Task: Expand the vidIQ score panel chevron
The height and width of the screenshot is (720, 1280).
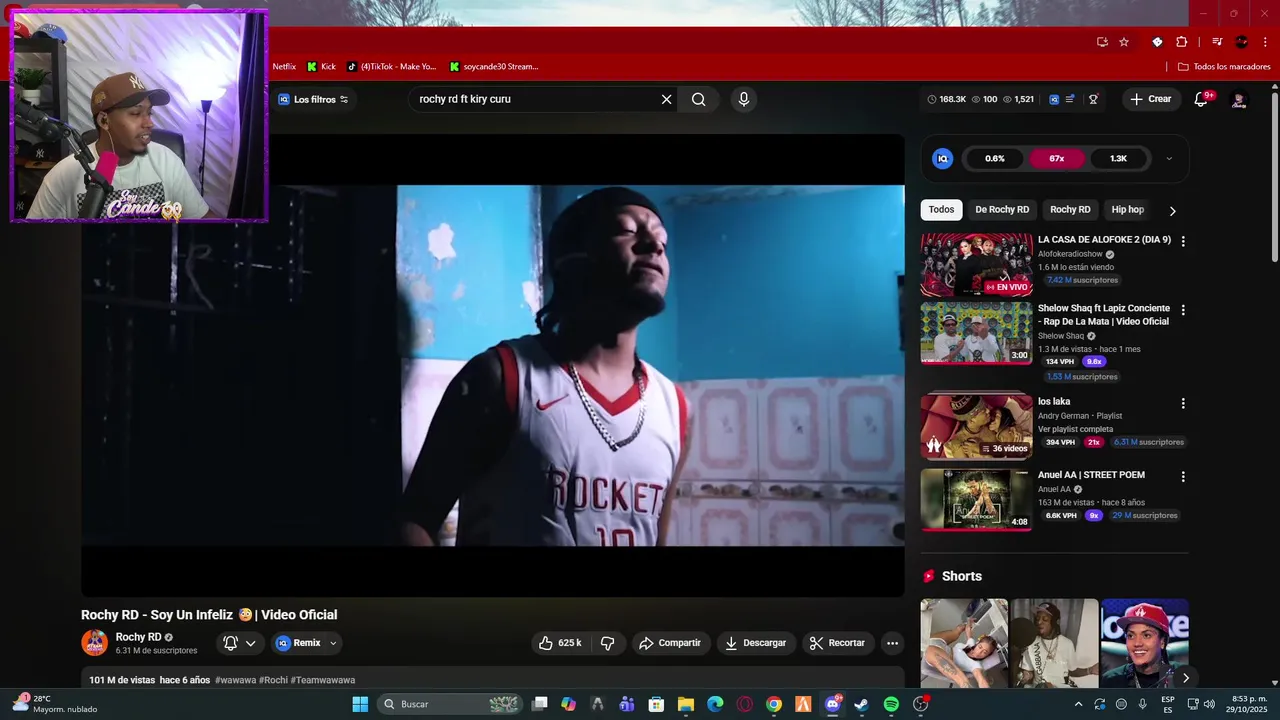Action: [1169, 158]
